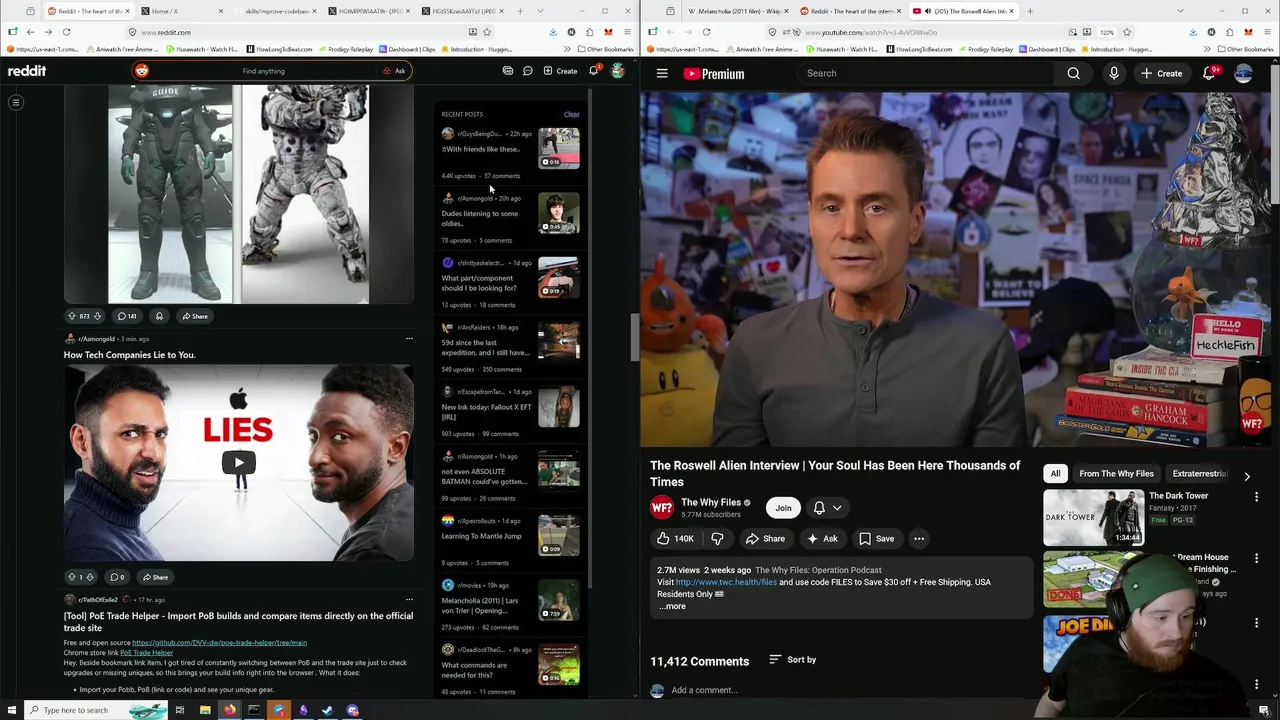Bookmark the YouTube page with star icon
This screenshot has width=1280, height=720.
coord(1127,32)
